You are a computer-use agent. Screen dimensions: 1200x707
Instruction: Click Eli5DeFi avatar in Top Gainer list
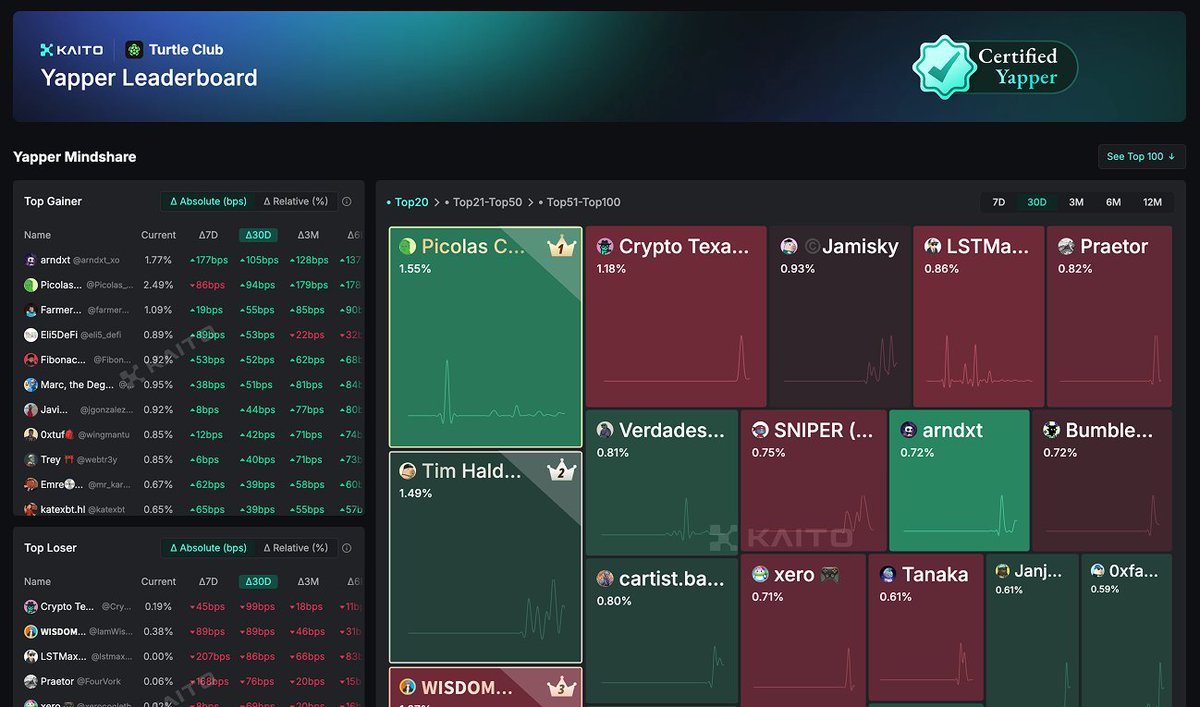pos(31,335)
